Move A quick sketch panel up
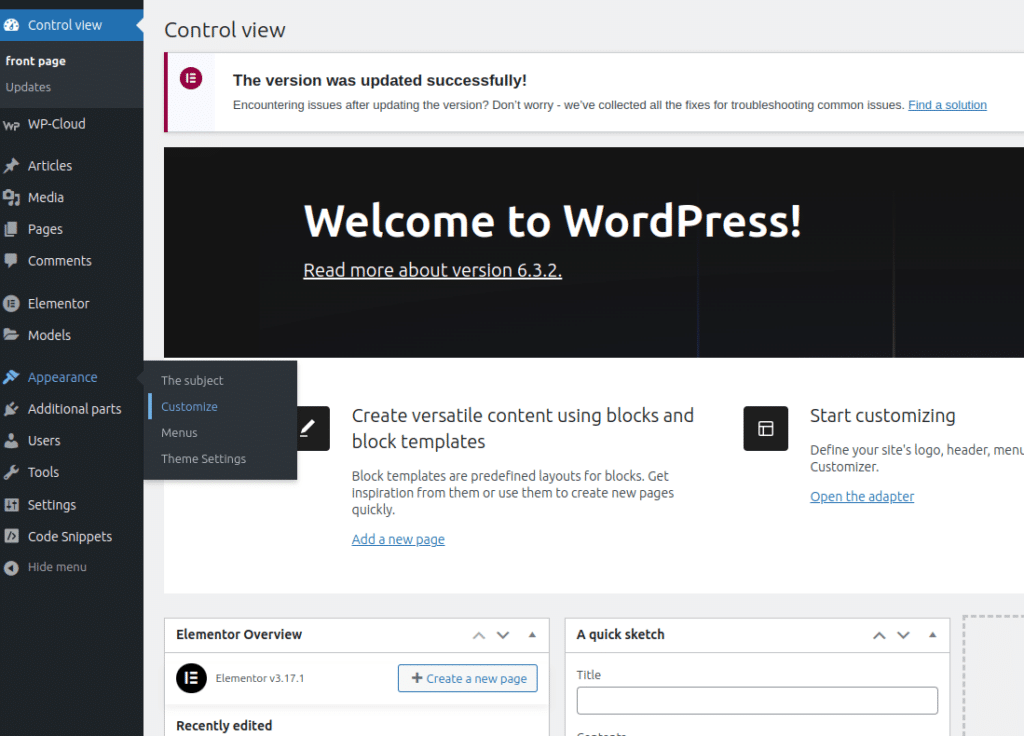Screen dimensions: 1024x736 point(879,635)
